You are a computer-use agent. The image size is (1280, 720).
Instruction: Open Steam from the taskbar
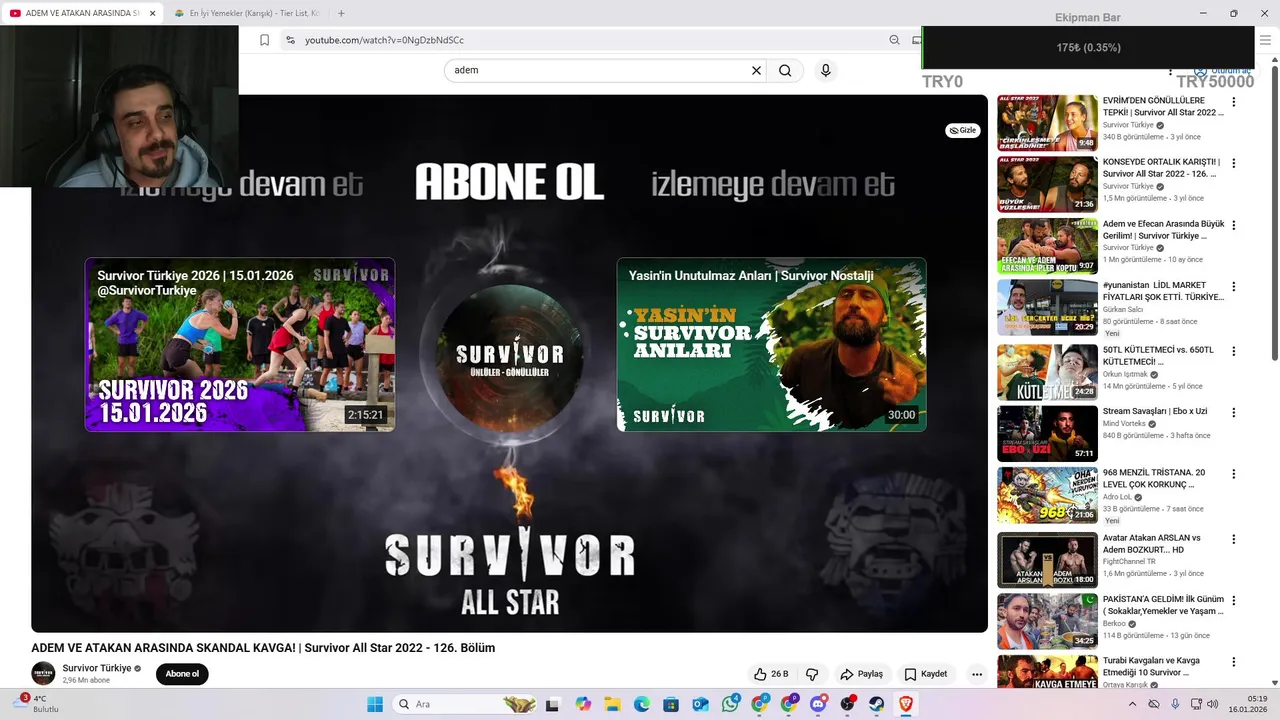coord(876,704)
